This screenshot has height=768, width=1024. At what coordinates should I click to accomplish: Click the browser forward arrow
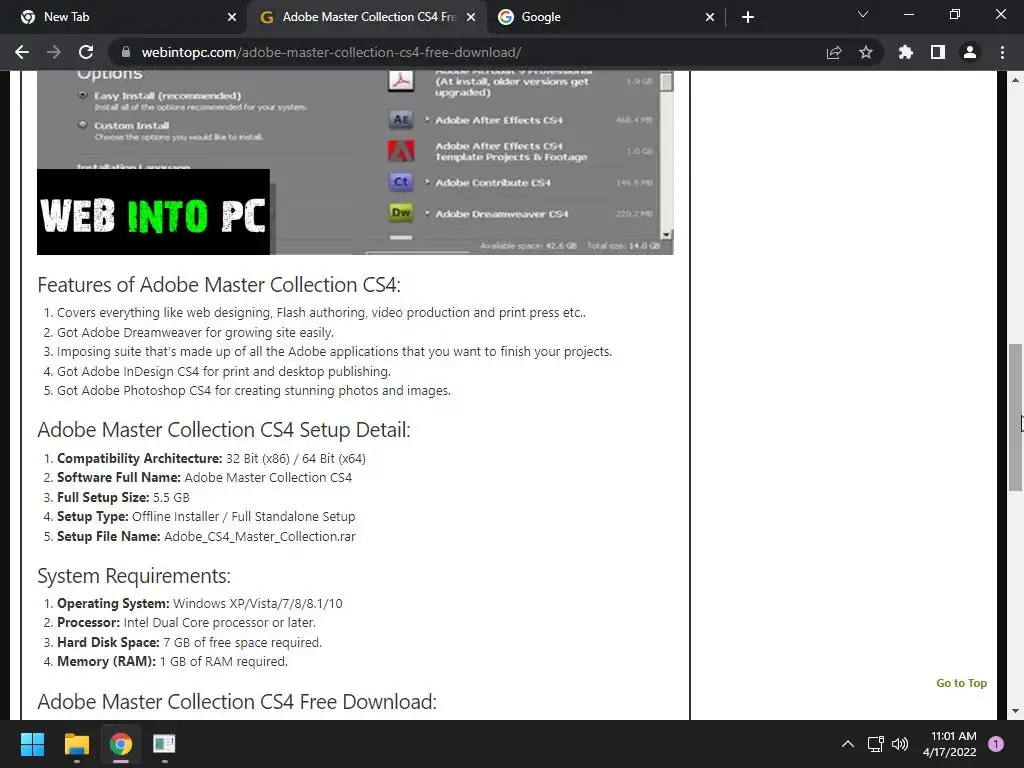pyautogui.click(x=54, y=52)
